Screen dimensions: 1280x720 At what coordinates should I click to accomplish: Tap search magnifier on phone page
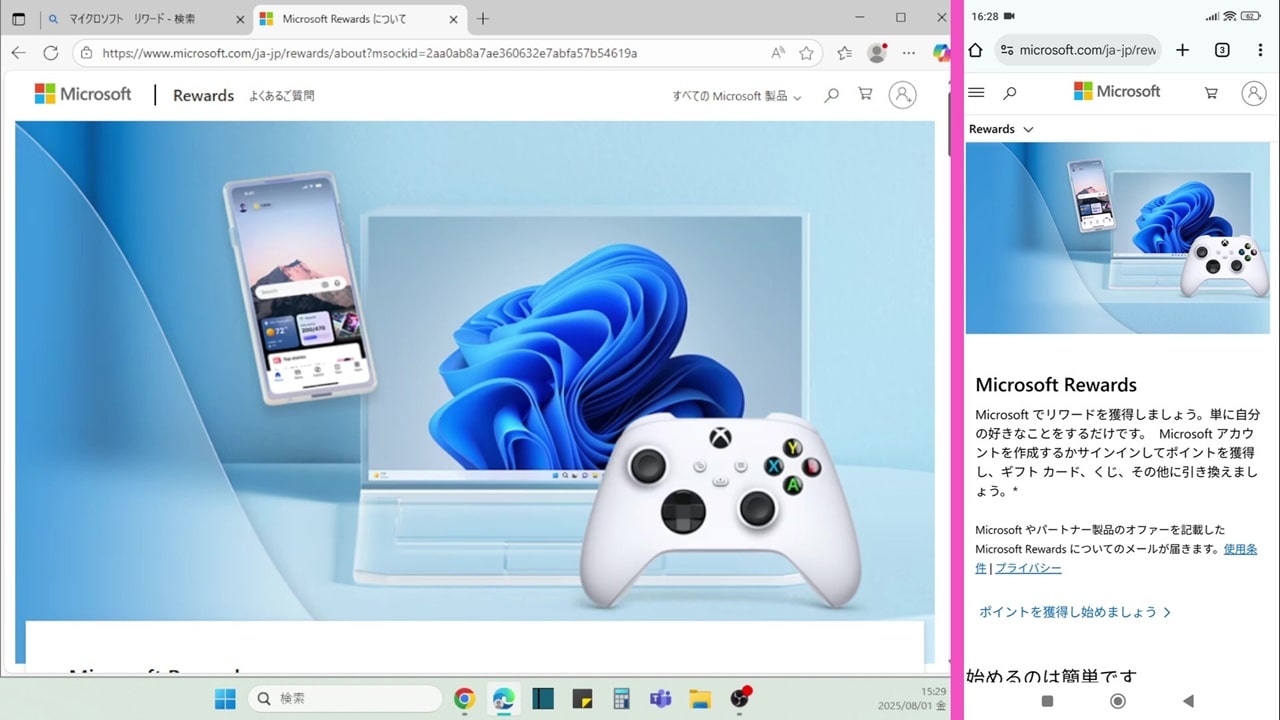(x=1010, y=92)
